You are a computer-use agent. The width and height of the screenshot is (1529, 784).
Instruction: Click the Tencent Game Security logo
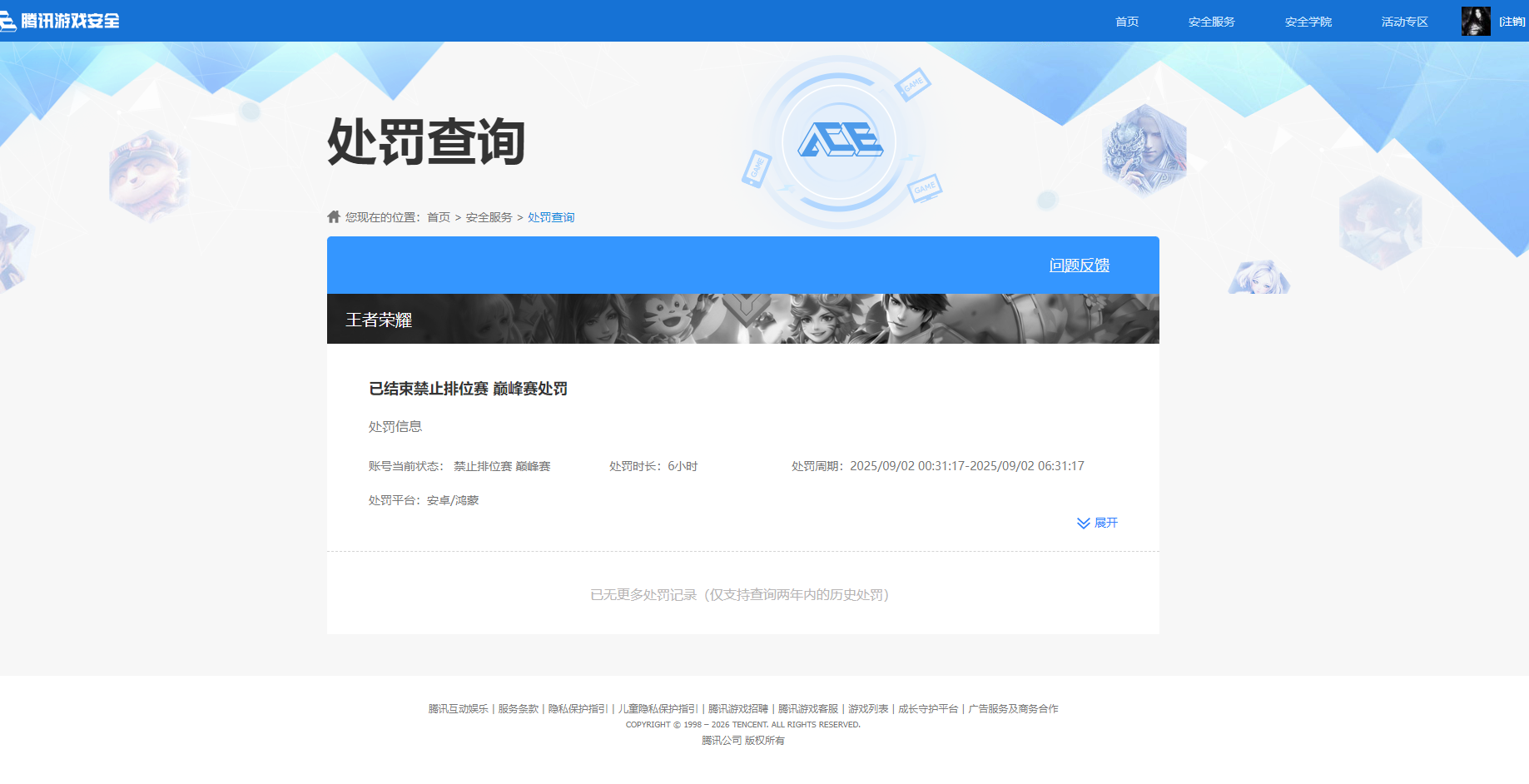tap(60, 21)
